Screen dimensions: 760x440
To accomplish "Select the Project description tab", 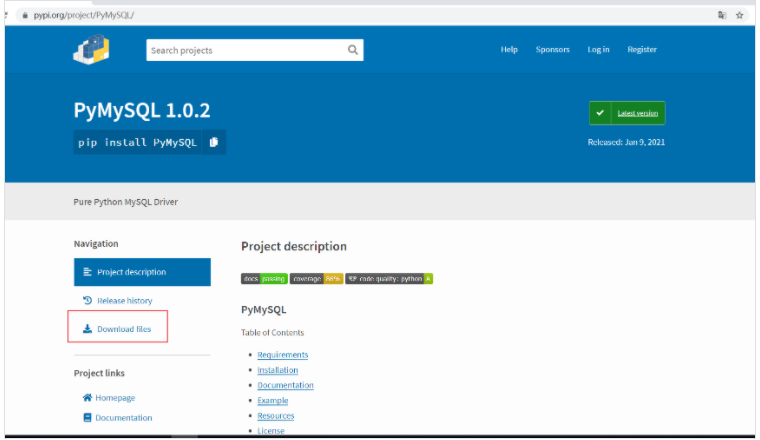I will click(x=142, y=272).
